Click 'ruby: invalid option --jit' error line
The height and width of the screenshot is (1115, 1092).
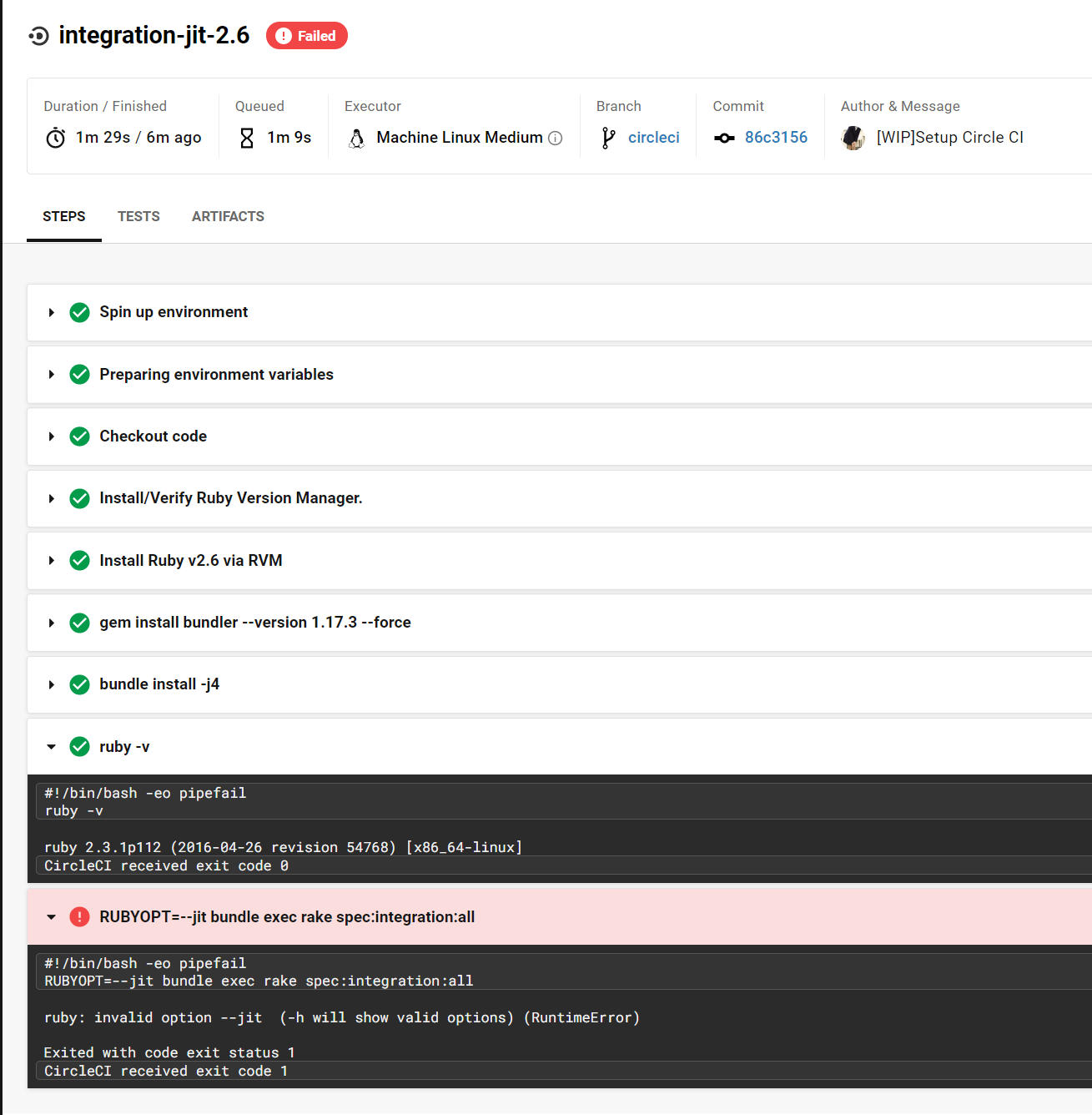[x=342, y=1017]
